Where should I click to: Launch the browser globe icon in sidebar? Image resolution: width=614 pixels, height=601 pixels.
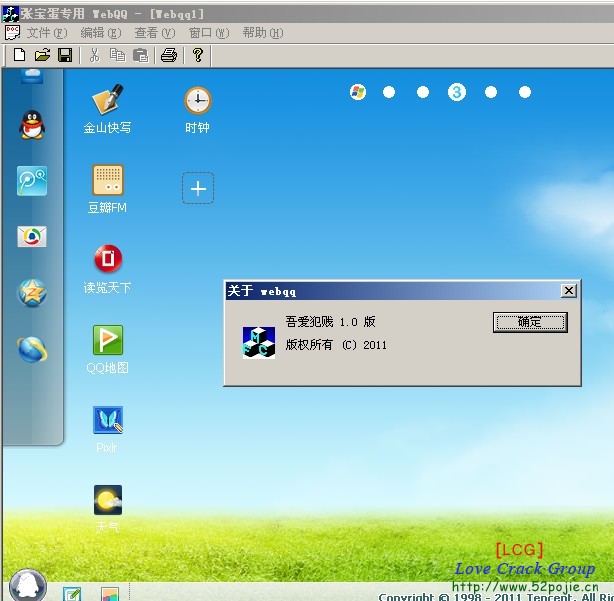(x=32, y=349)
